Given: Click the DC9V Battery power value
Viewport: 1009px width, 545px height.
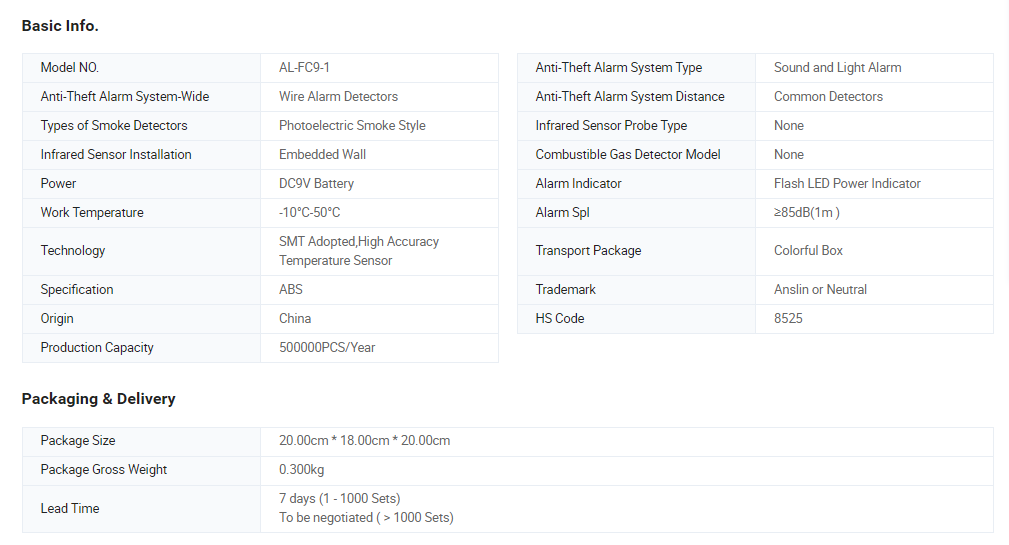Looking at the screenshot, I should (x=316, y=184).
